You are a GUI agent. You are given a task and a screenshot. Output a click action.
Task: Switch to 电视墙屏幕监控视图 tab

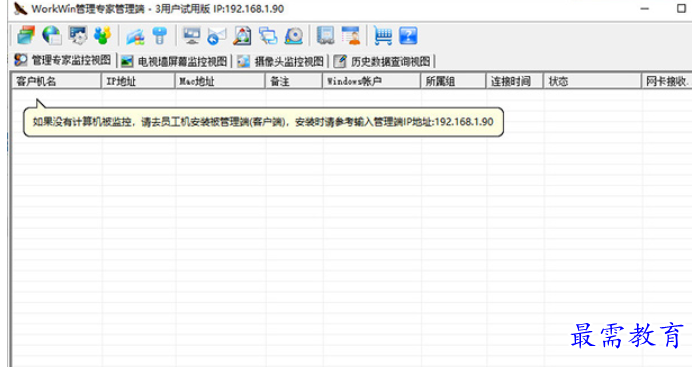point(174,61)
